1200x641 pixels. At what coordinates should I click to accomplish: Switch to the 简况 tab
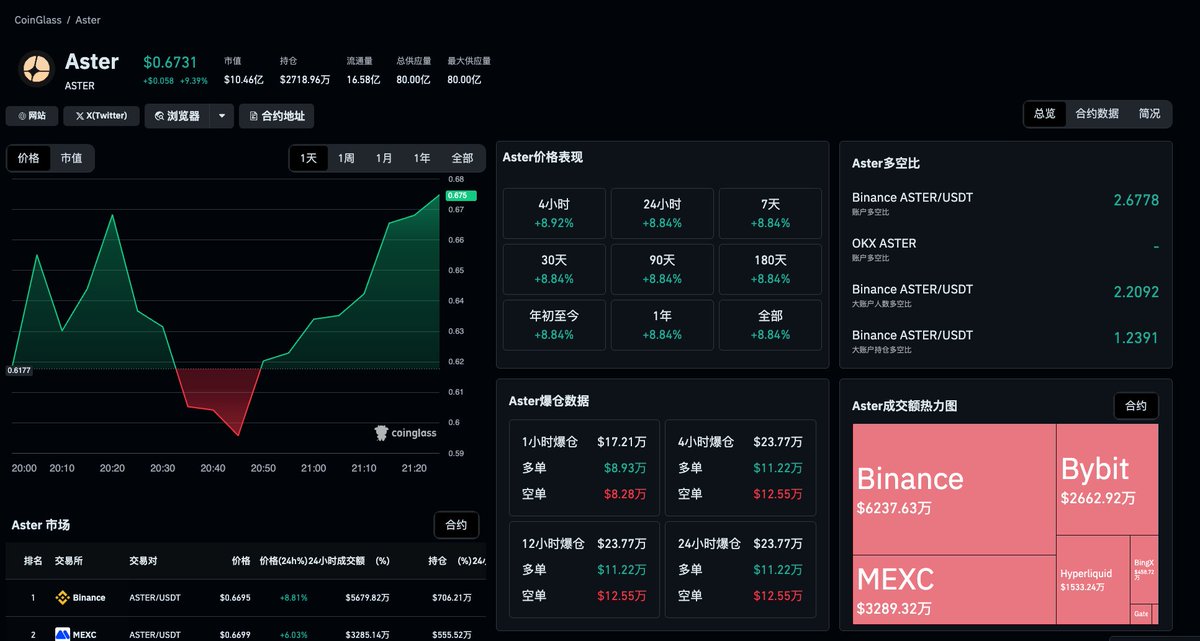click(1149, 114)
